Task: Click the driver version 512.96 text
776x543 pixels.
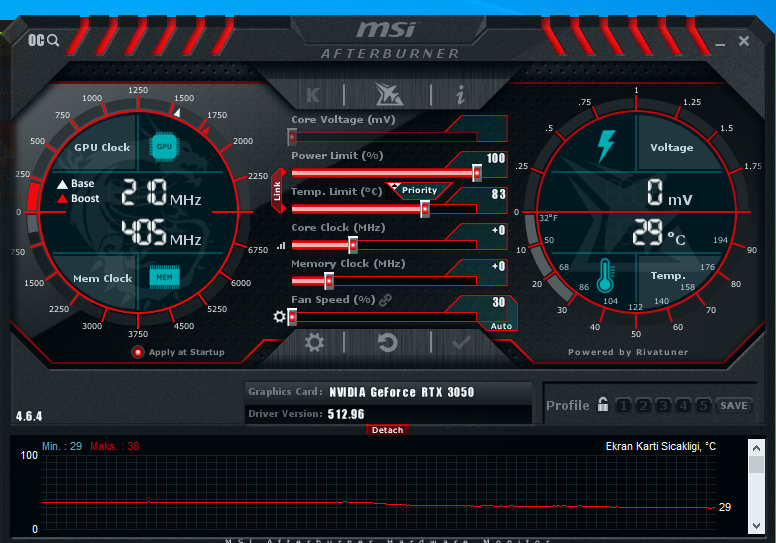Action: tap(345, 414)
